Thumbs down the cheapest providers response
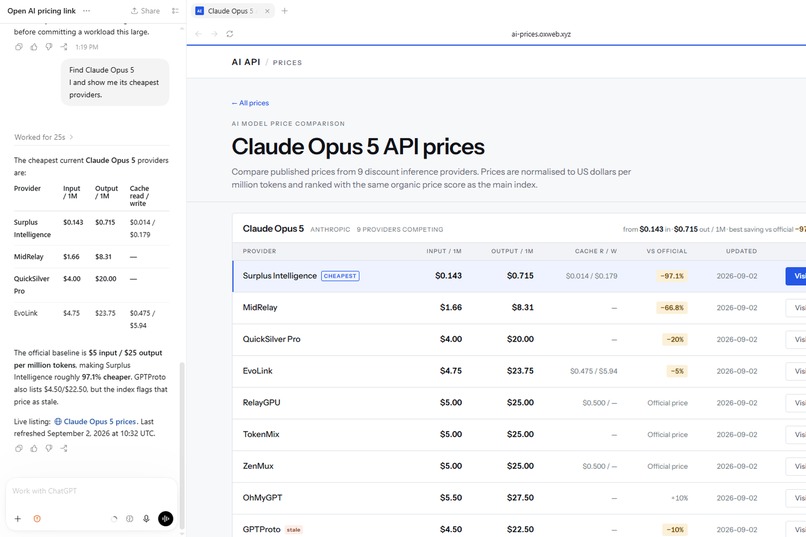The height and width of the screenshot is (537, 806). [x=49, y=449]
